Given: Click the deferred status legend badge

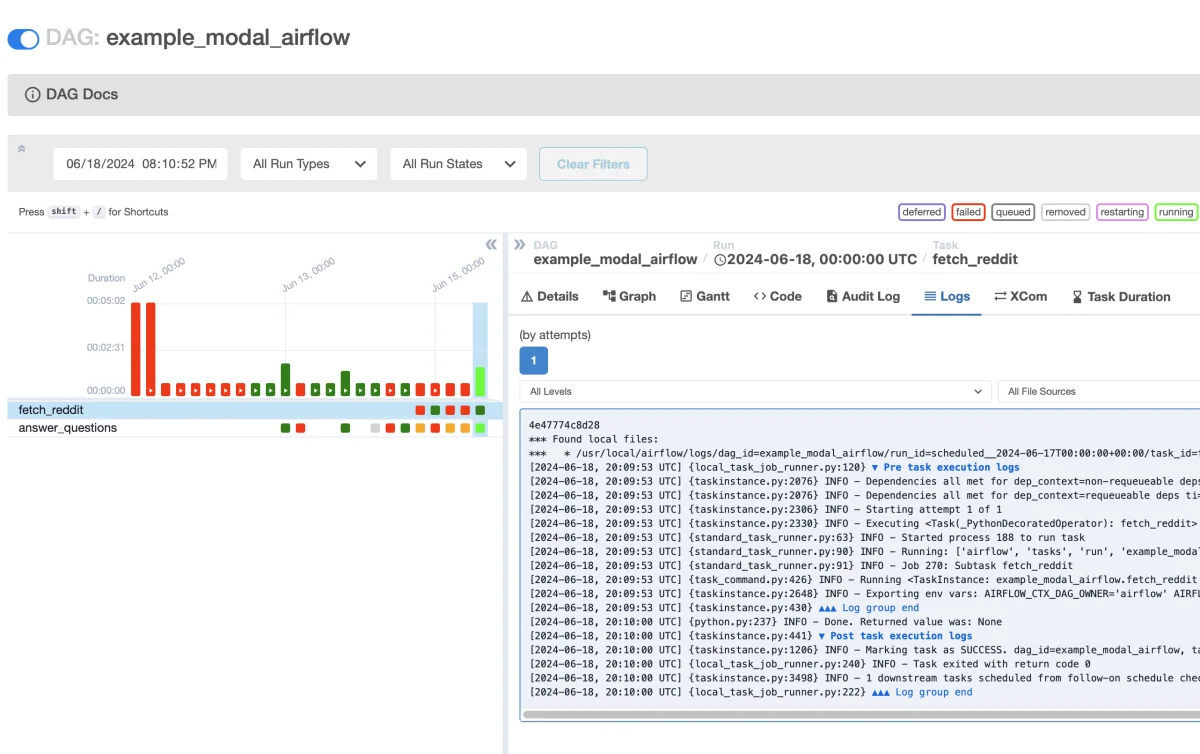Looking at the screenshot, I should coord(921,212).
